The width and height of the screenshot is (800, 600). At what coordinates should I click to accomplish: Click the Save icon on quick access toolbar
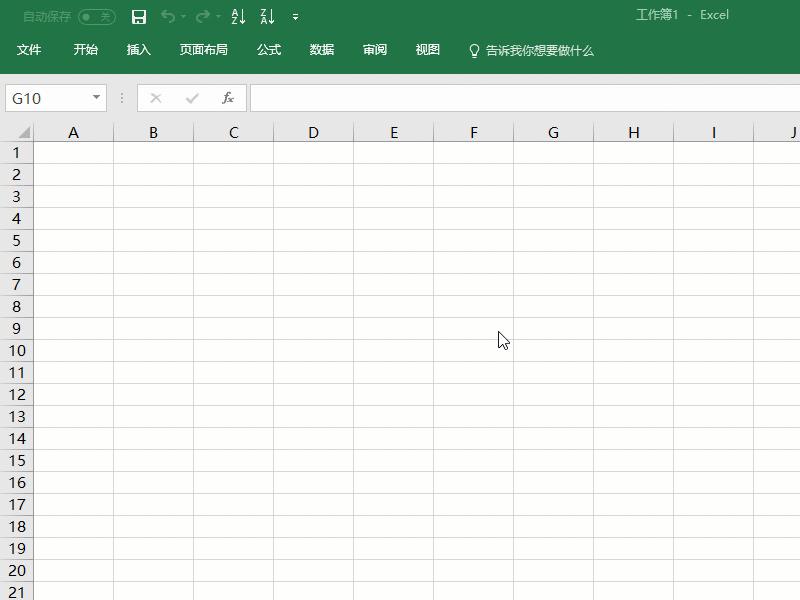[139, 16]
